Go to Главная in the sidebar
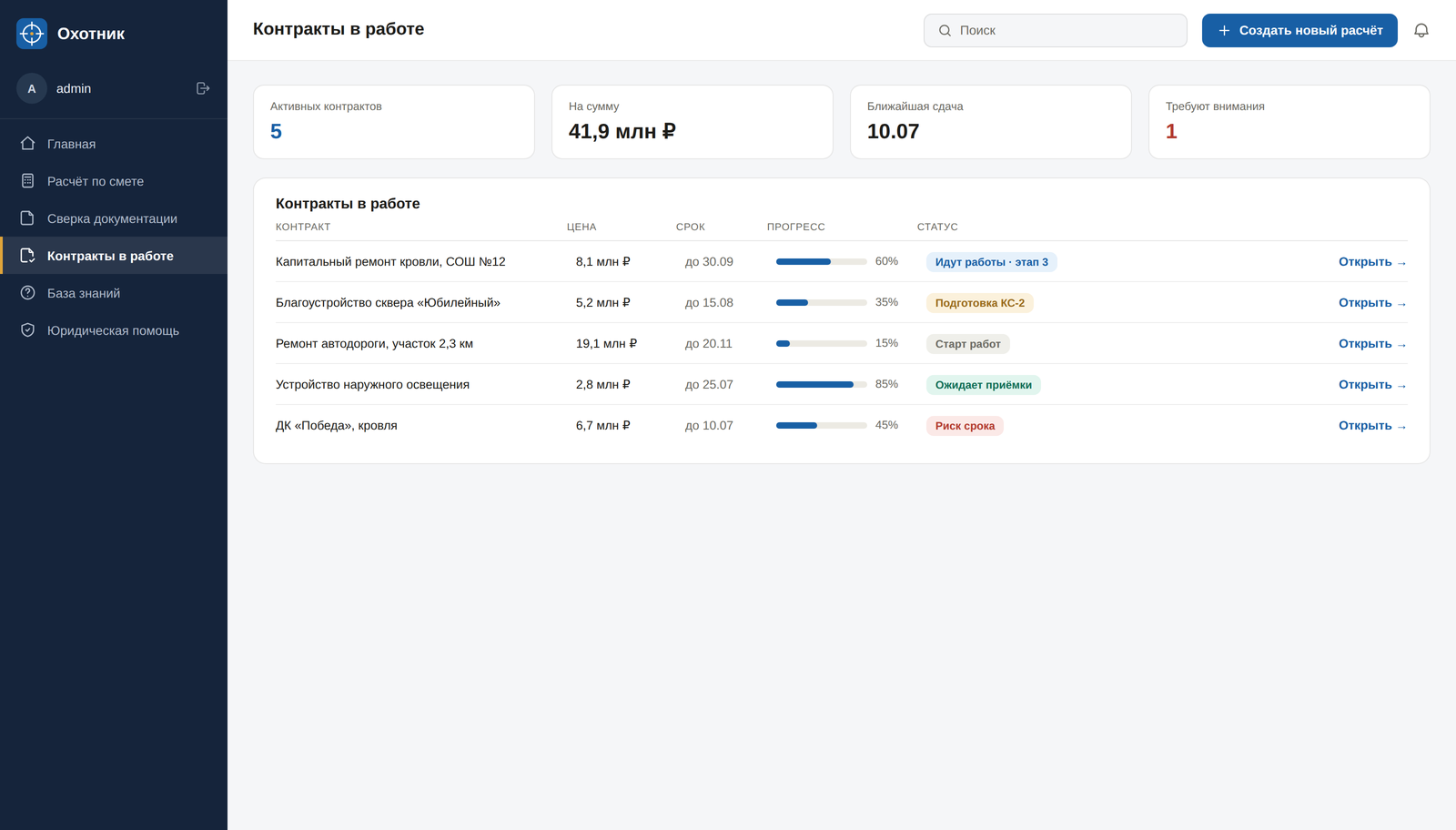The height and width of the screenshot is (830, 1456). tap(114, 144)
